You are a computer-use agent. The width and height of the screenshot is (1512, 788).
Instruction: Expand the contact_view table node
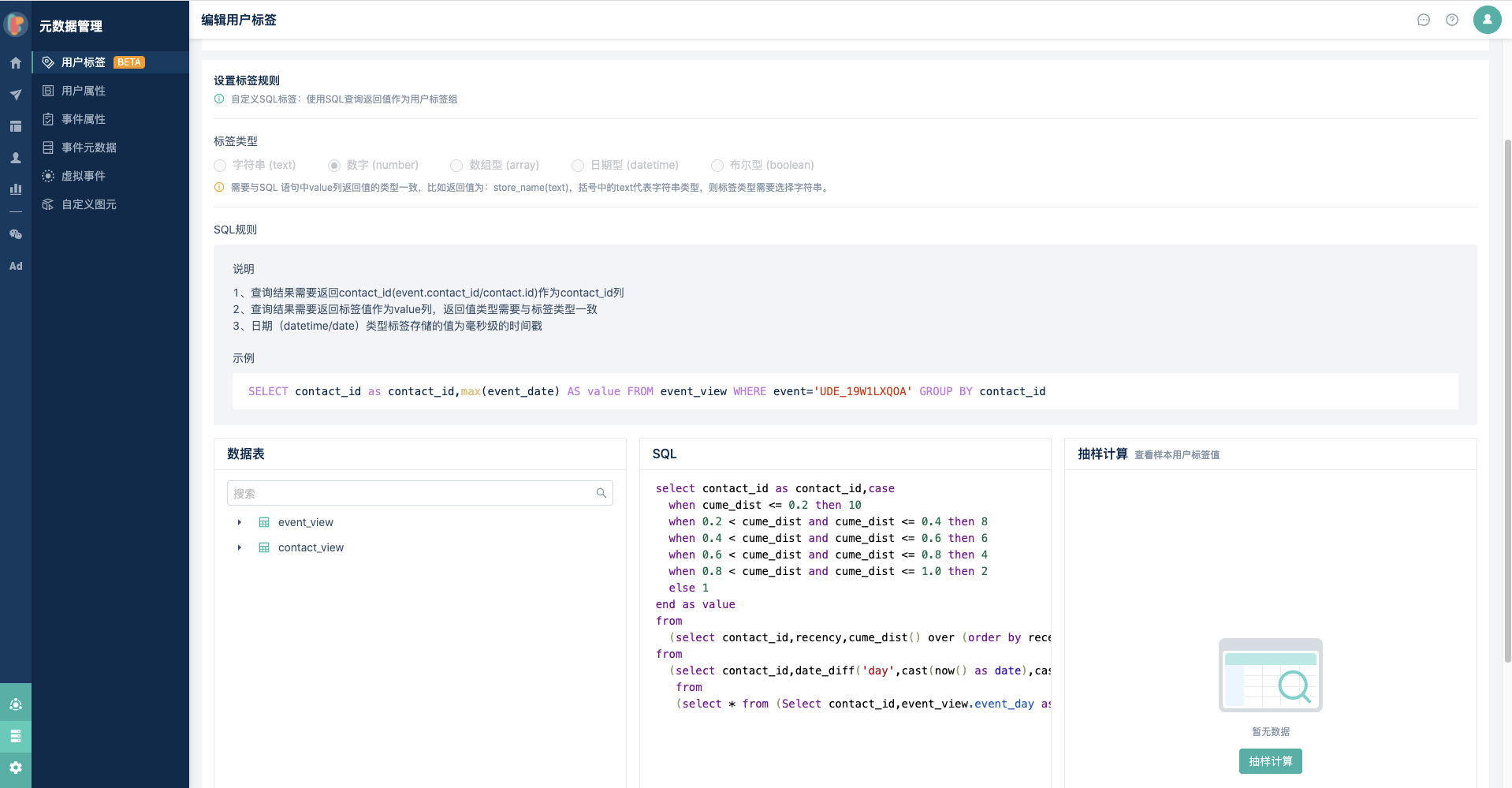(240, 547)
